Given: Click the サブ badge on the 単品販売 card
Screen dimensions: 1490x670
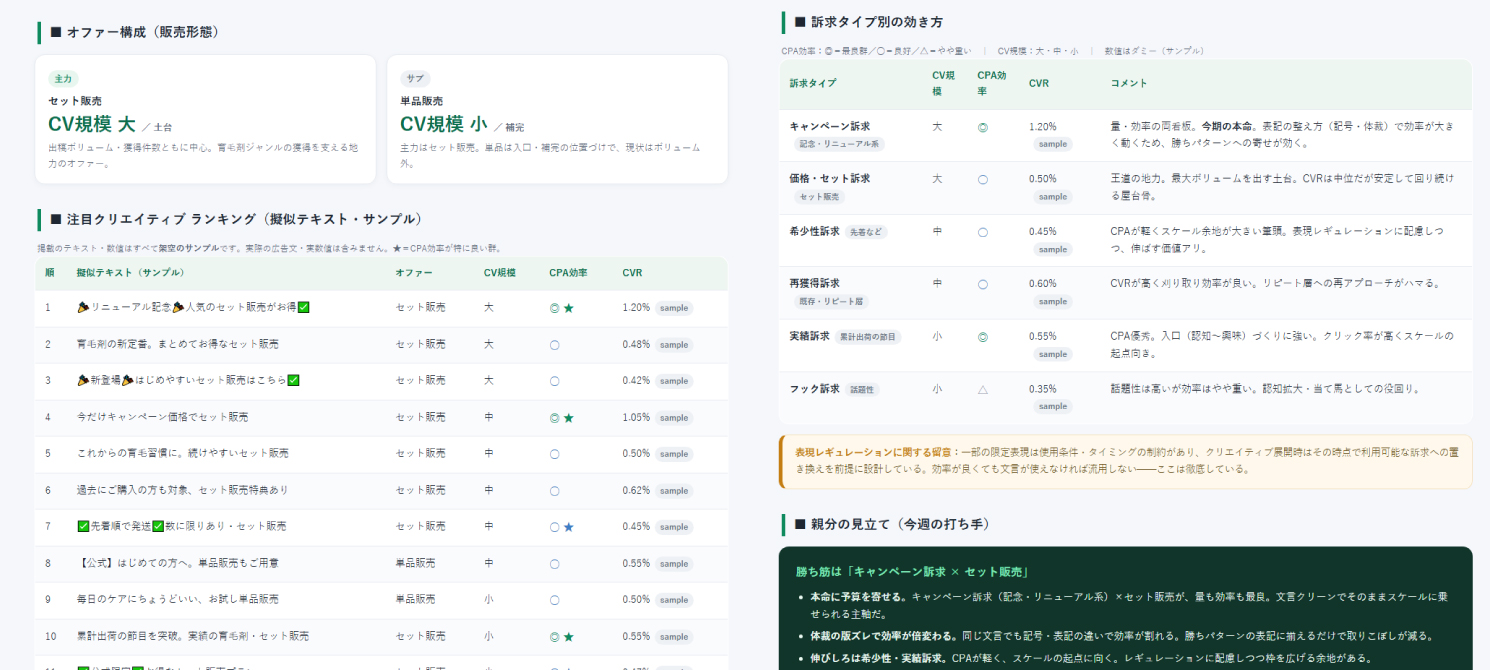Looking at the screenshot, I should [x=415, y=78].
